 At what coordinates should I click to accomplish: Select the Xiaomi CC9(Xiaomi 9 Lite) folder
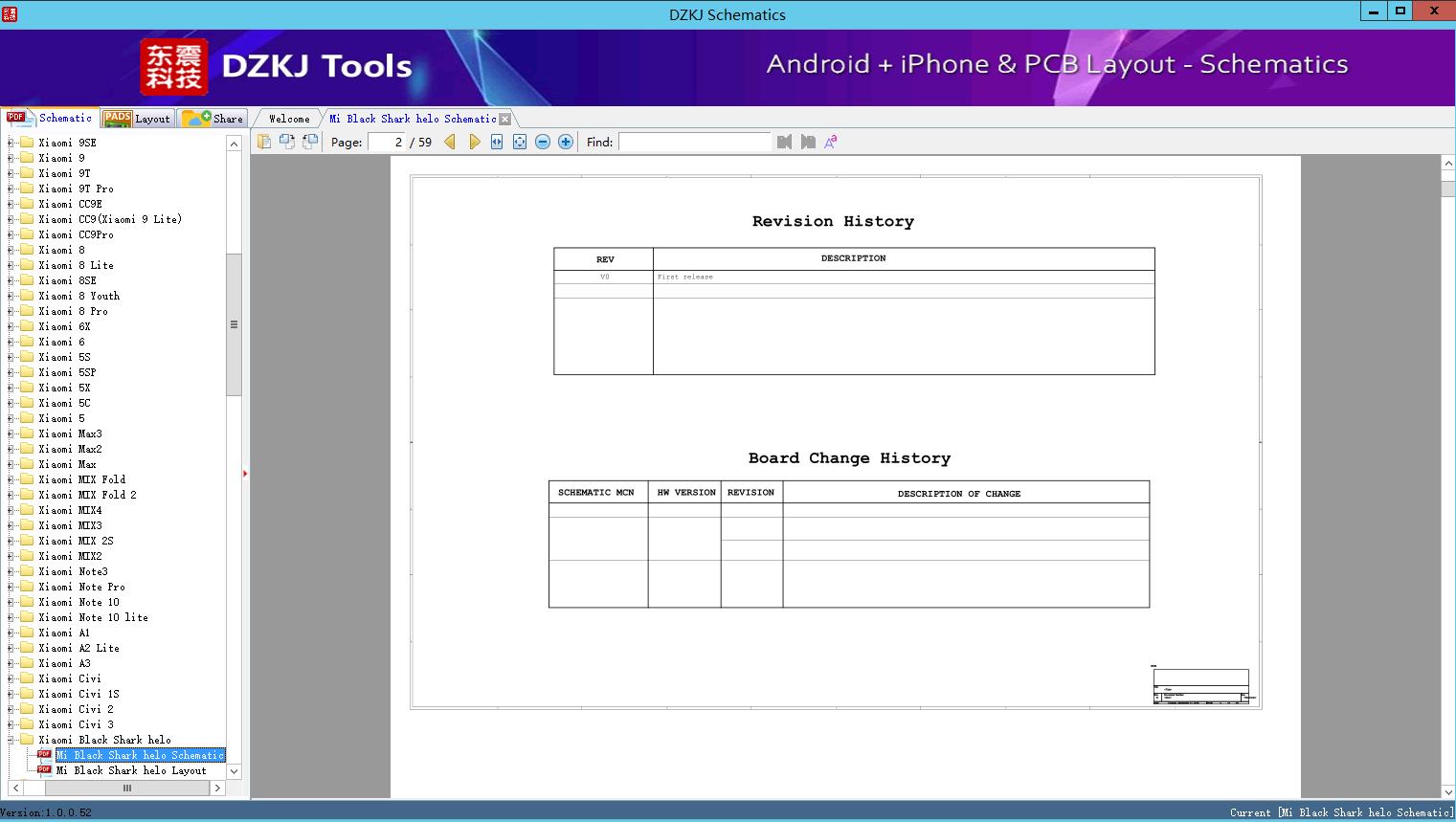click(110, 219)
